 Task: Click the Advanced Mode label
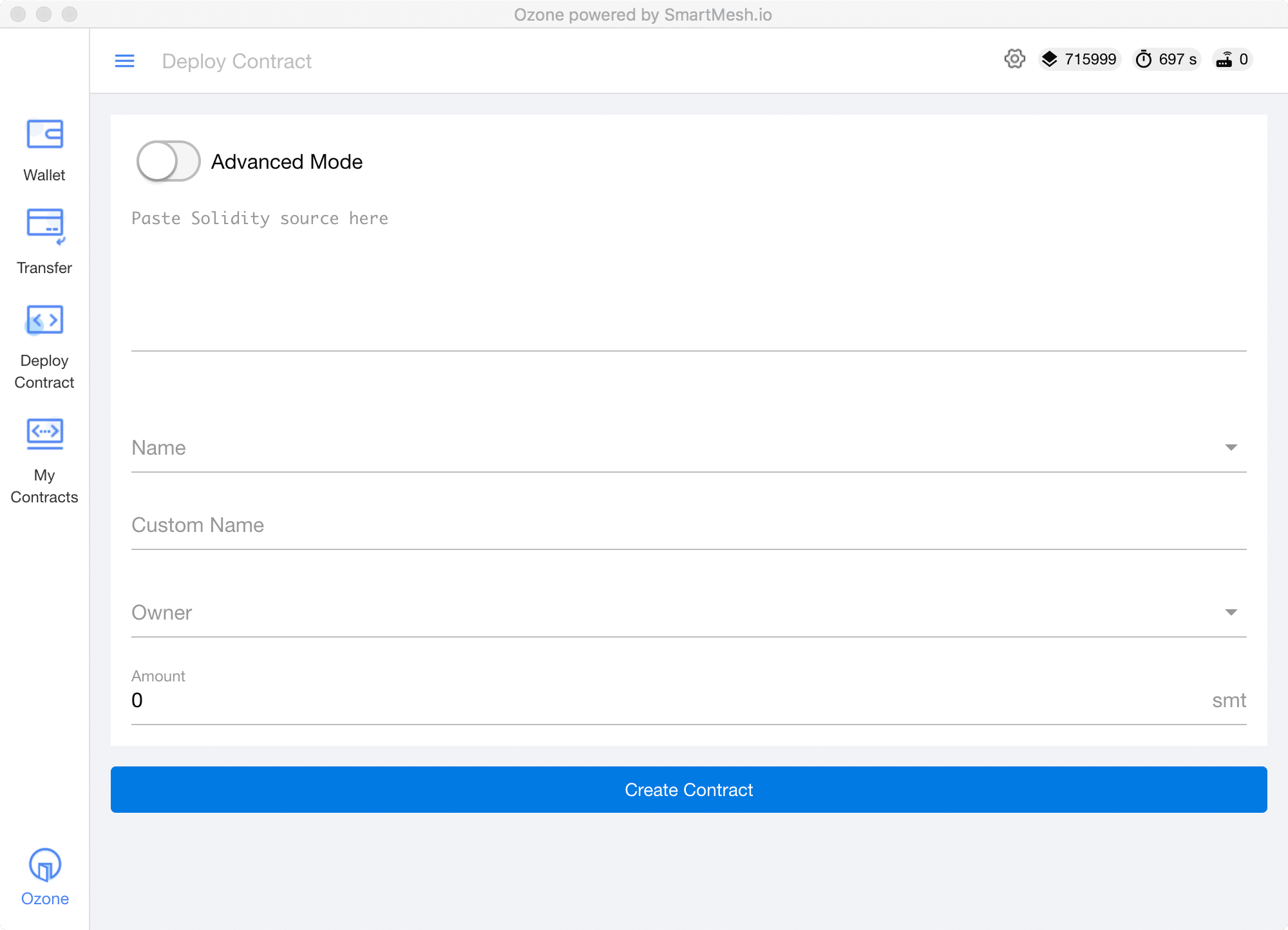click(x=287, y=162)
